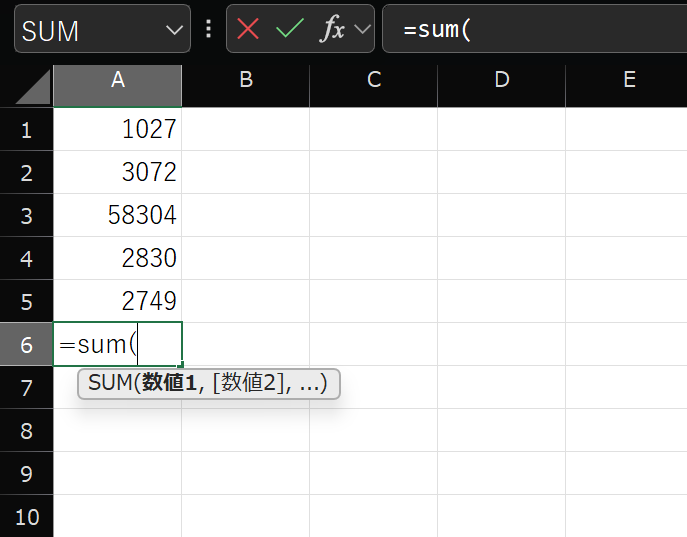Open Insert Function fx dialog

tap(333, 29)
